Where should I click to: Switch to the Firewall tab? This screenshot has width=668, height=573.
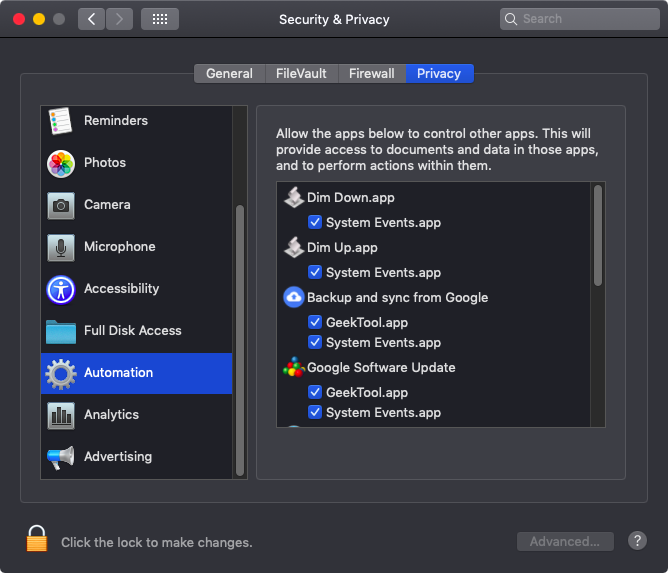(372, 74)
